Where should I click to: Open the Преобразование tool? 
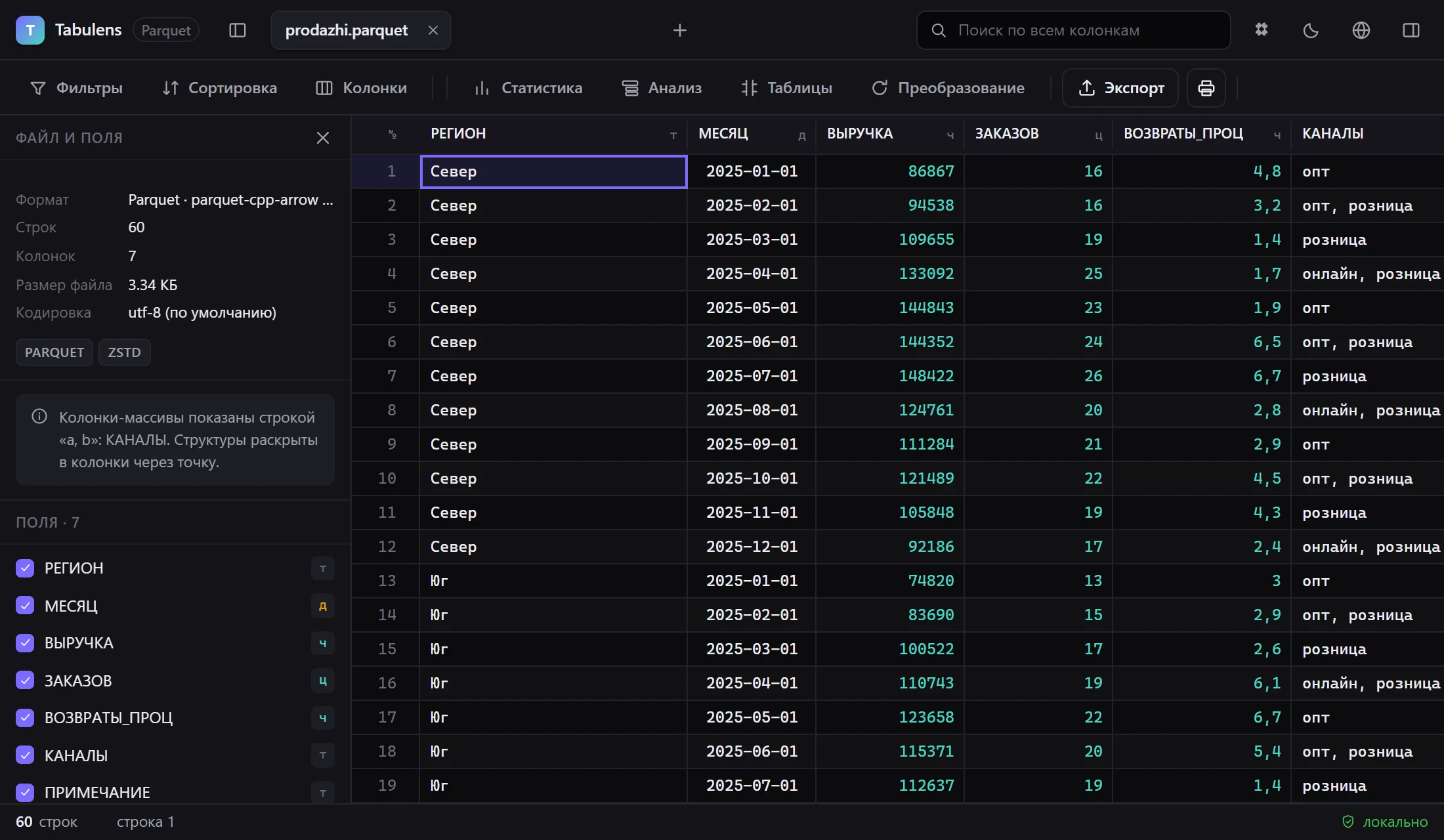coord(948,88)
